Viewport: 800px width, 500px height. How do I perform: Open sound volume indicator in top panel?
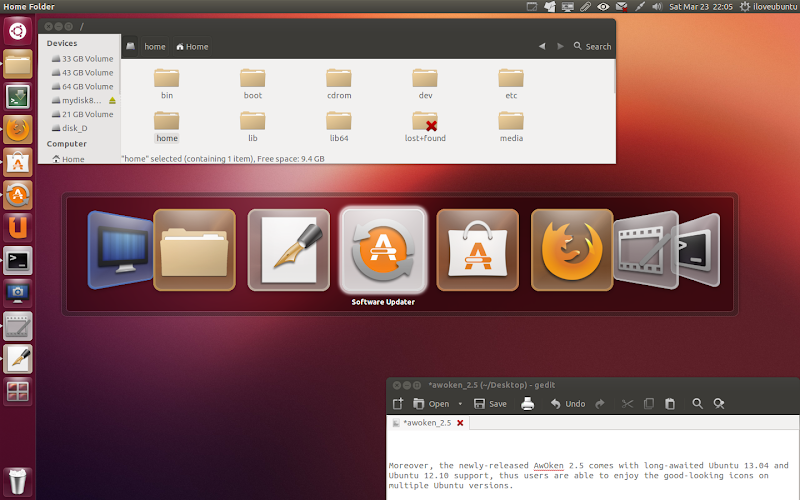pos(657,7)
